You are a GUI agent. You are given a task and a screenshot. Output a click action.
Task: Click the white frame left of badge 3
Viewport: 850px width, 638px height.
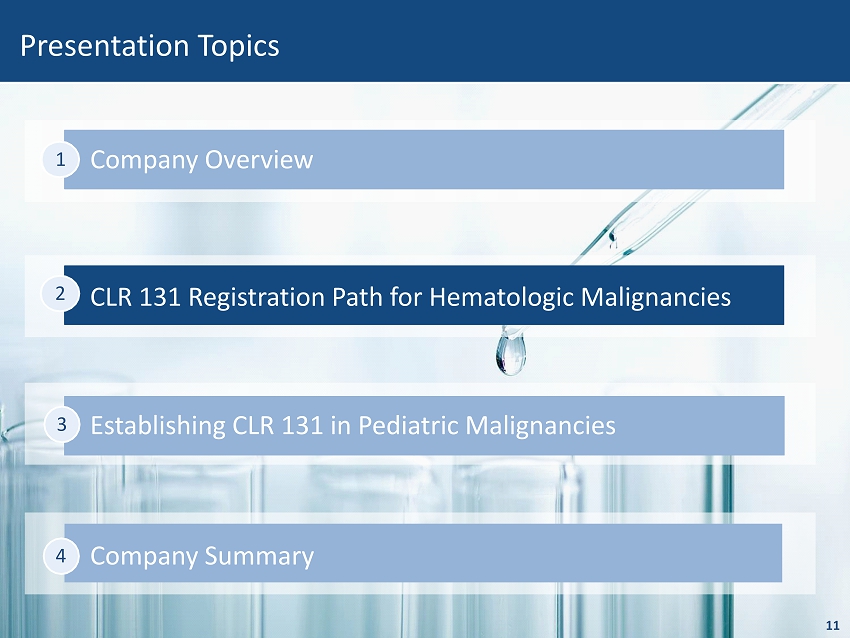34,425
